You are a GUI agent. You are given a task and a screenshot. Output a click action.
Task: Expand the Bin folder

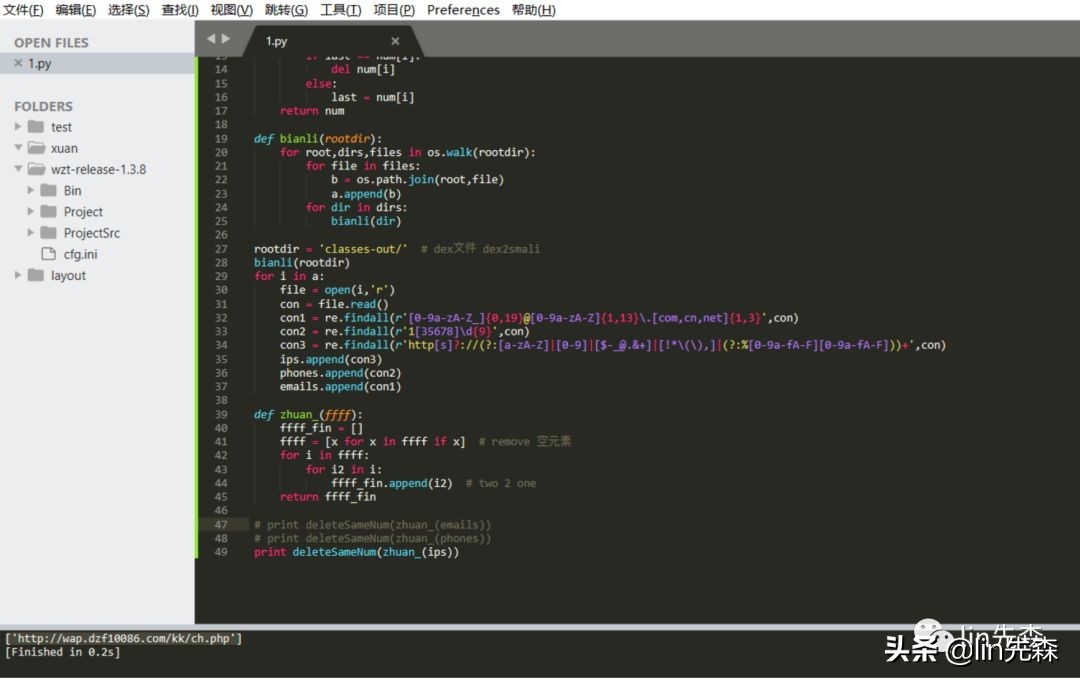point(30,190)
